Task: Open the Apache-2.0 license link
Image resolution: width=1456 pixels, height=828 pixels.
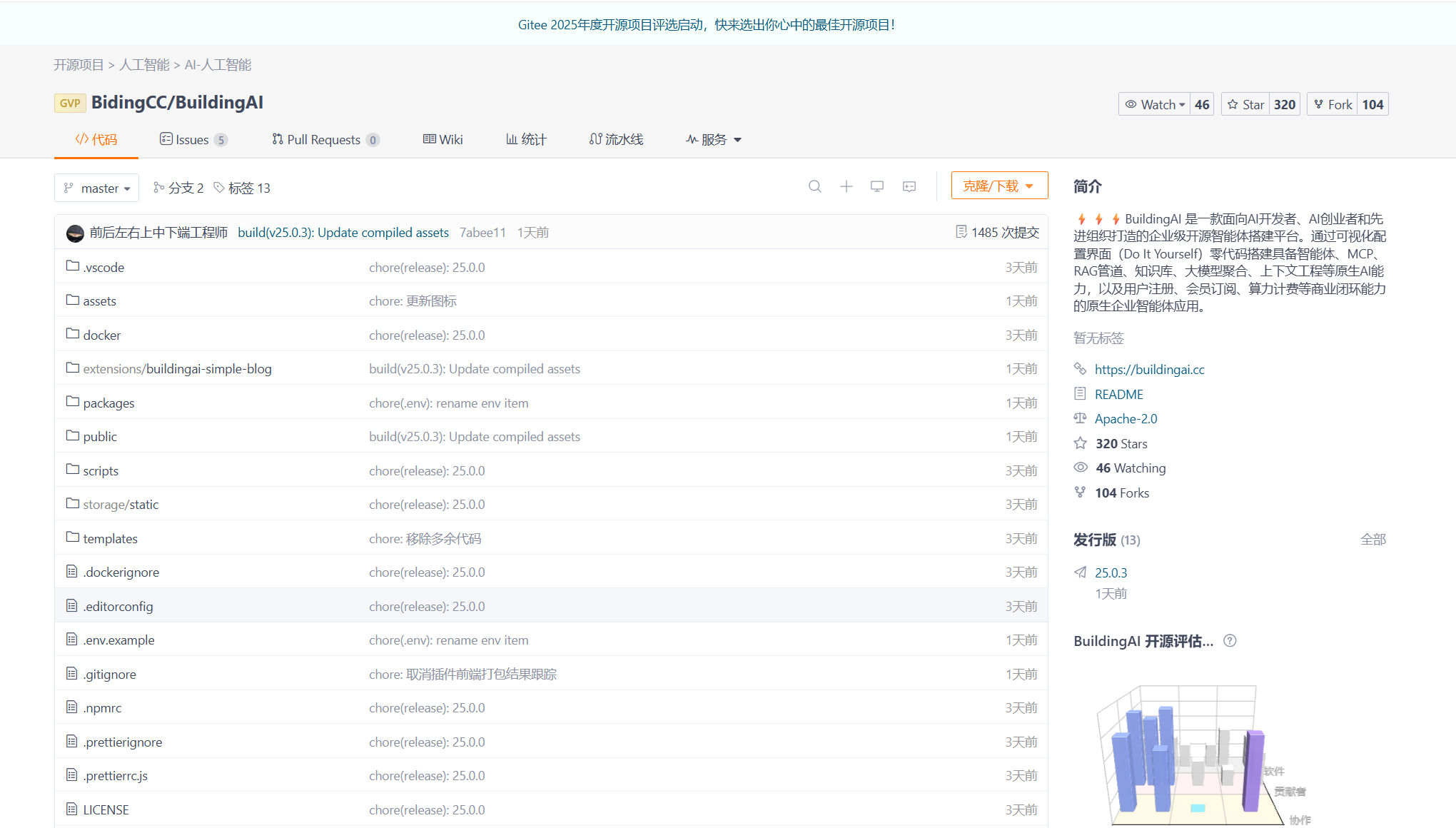Action: pyautogui.click(x=1126, y=418)
